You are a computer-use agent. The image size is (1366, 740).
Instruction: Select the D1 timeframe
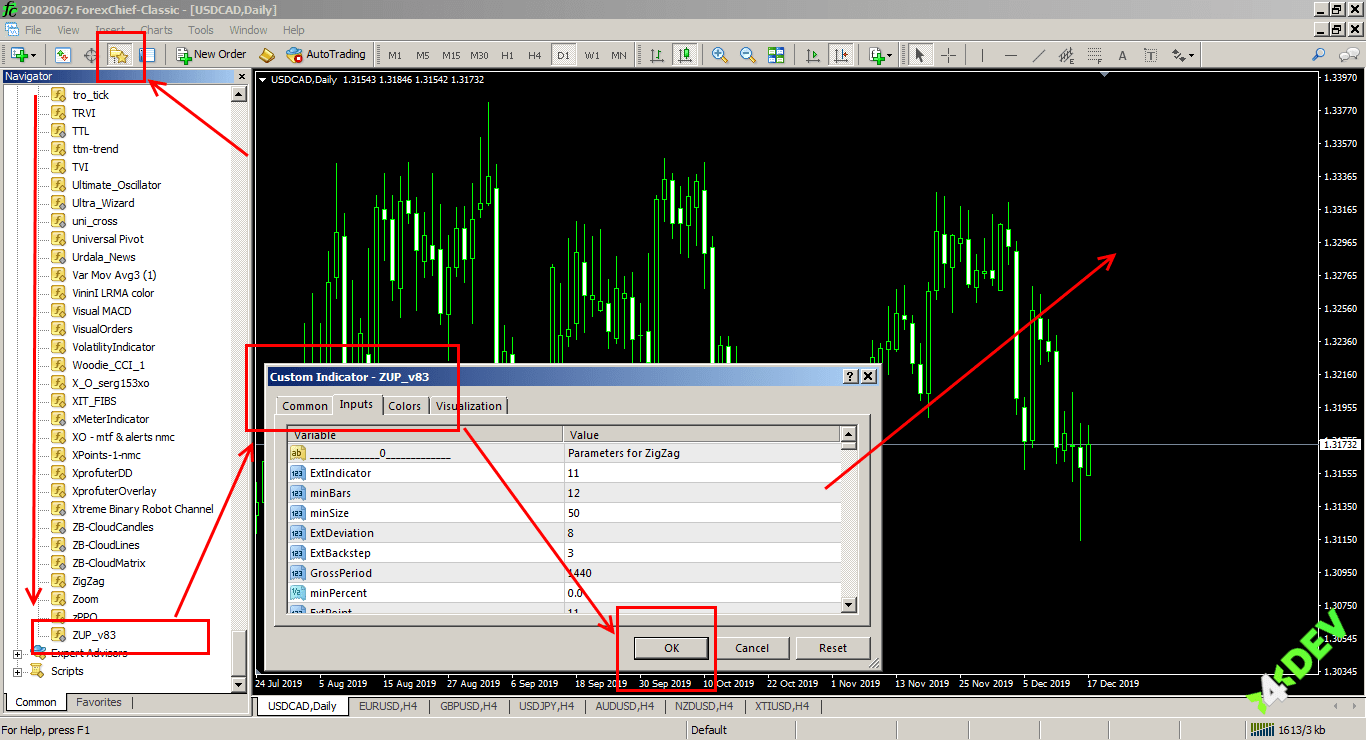[563, 55]
